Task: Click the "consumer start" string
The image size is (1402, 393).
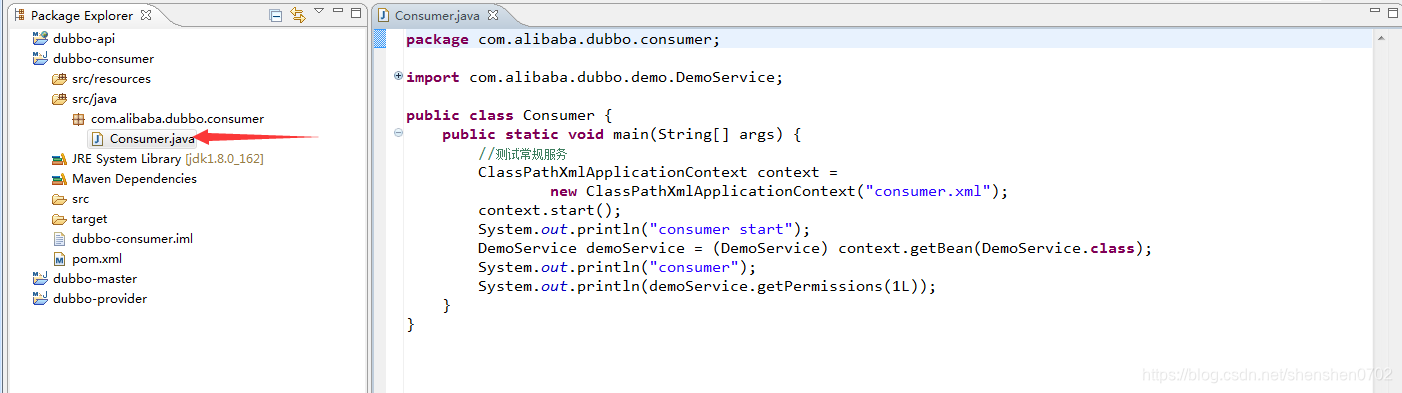Action: 721,229
